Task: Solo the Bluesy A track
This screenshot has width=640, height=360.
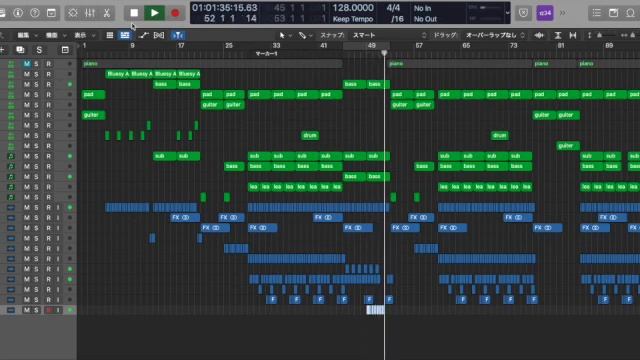Action: pos(36,74)
